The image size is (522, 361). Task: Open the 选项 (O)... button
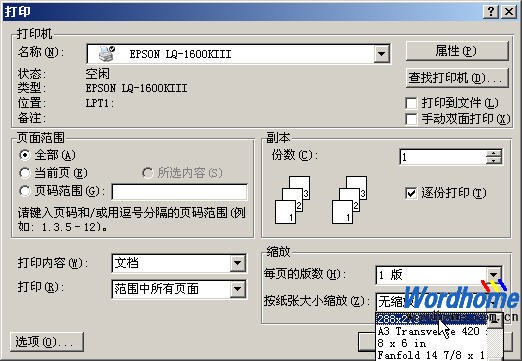point(47,342)
